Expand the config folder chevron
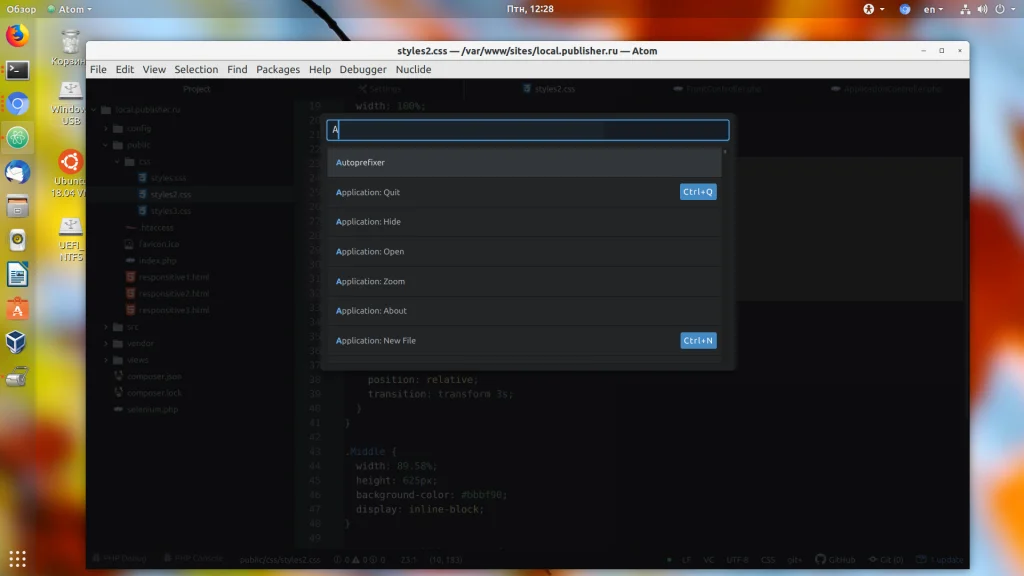 pos(106,129)
